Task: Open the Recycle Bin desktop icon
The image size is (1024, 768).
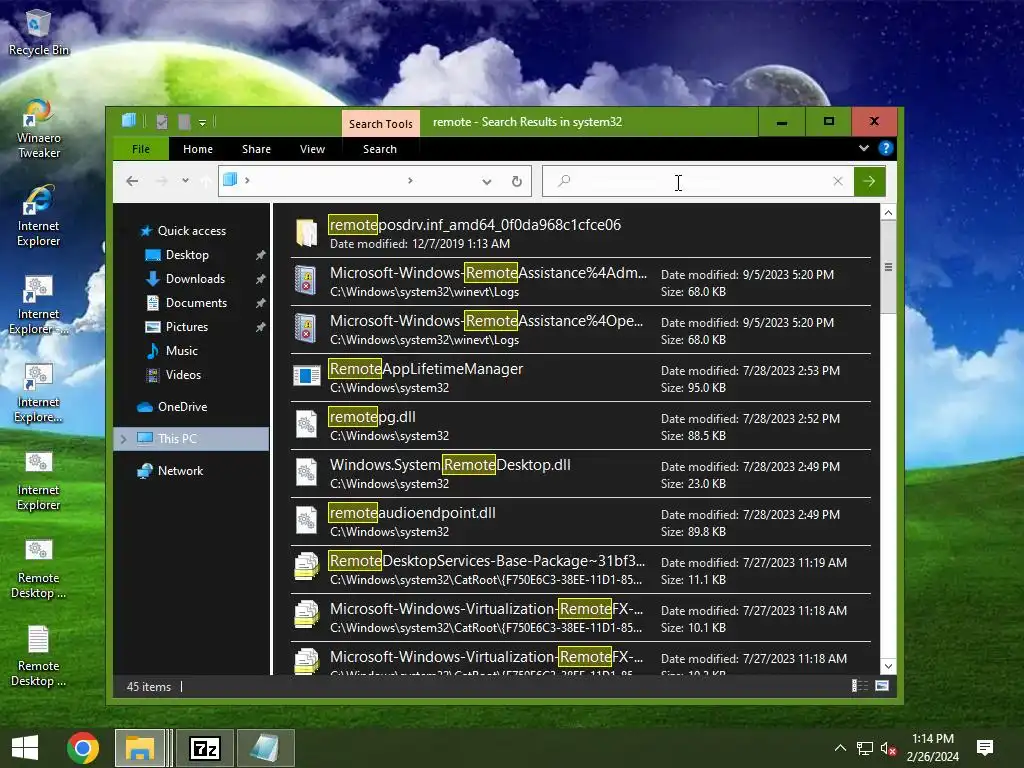Action: coord(38,33)
